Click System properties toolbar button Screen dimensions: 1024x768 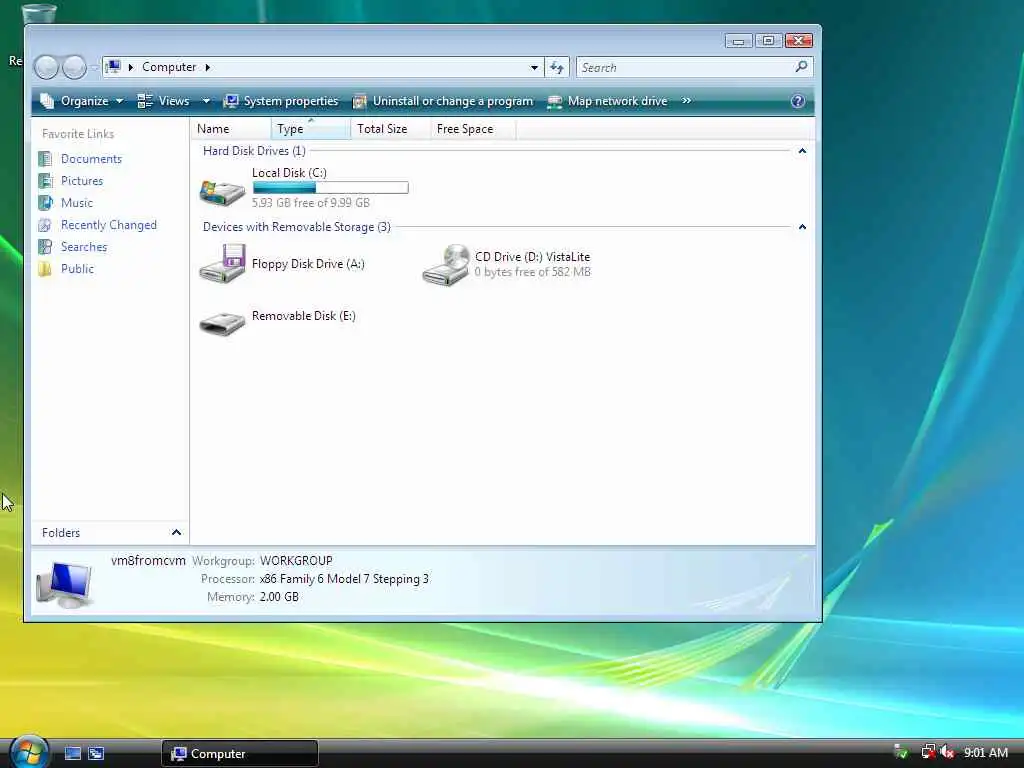(x=281, y=101)
